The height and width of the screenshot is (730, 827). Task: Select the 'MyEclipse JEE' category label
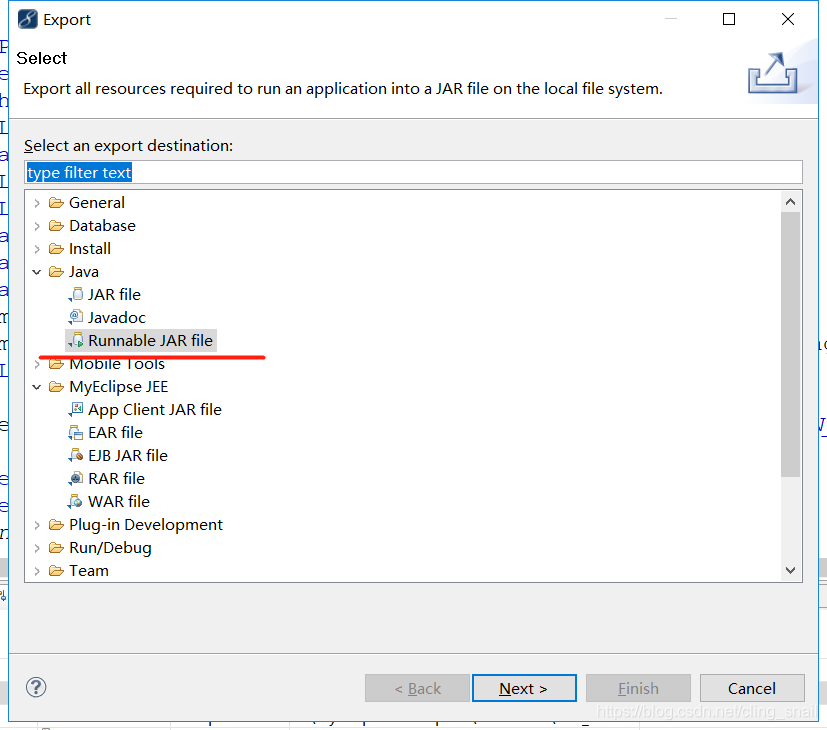119,387
